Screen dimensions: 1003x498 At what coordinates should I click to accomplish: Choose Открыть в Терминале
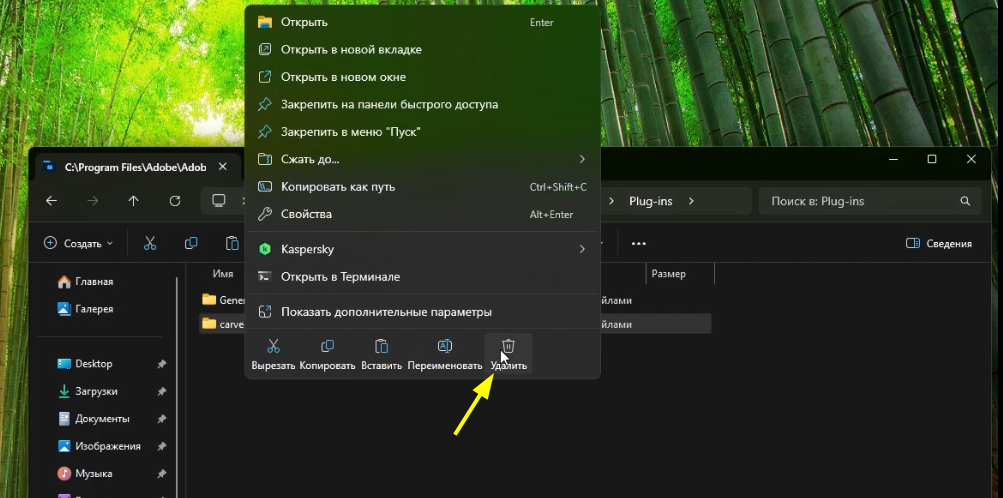422,277
